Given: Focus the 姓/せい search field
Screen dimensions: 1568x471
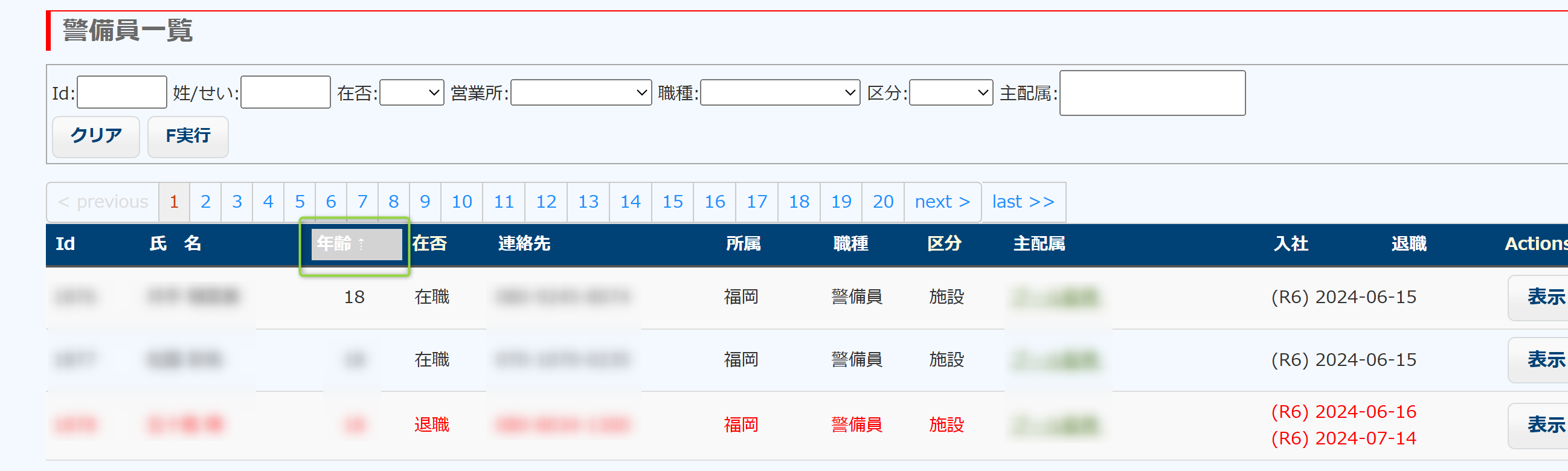Looking at the screenshot, I should pyautogui.click(x=285, y=92).
